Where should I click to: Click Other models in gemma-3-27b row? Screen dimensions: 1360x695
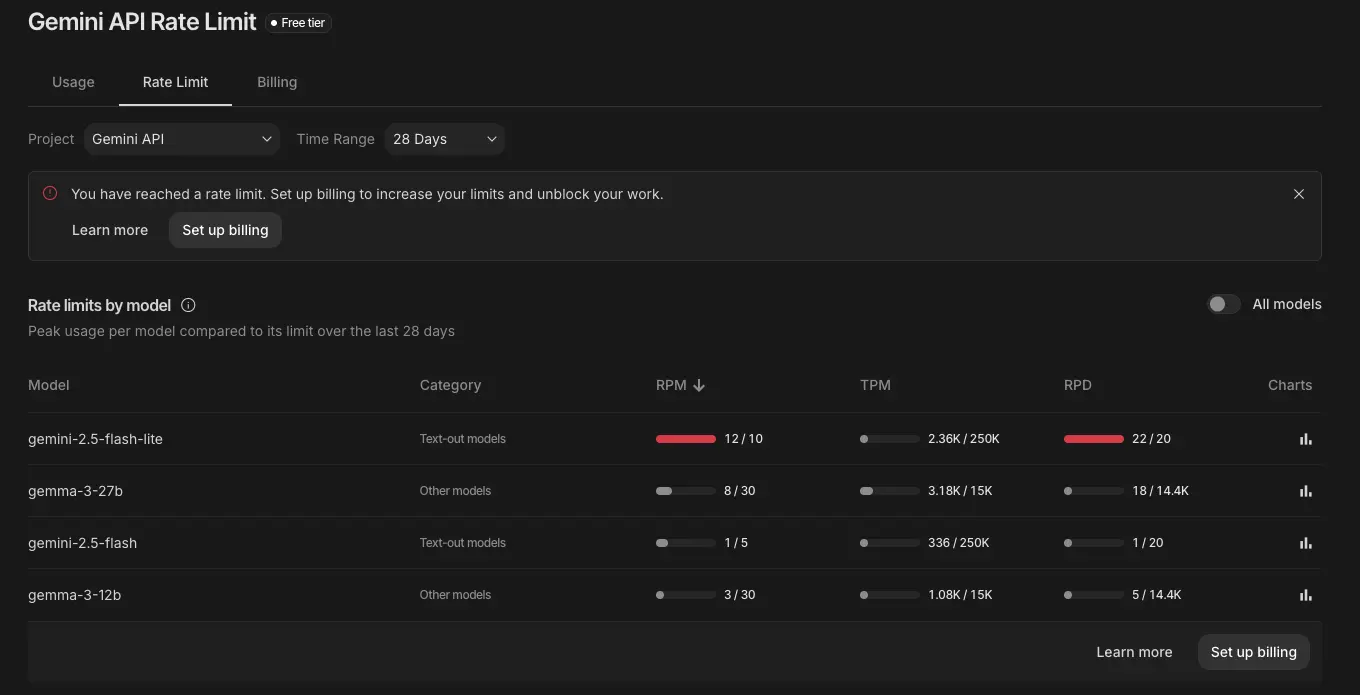[455, 491]
